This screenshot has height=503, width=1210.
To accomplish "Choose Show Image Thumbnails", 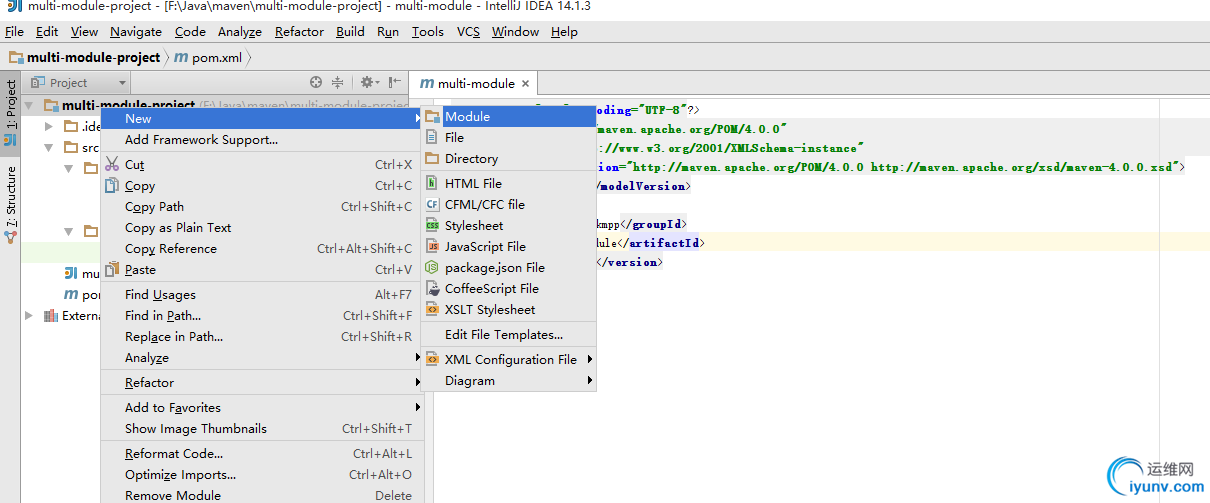I will [x=262, y=428].
